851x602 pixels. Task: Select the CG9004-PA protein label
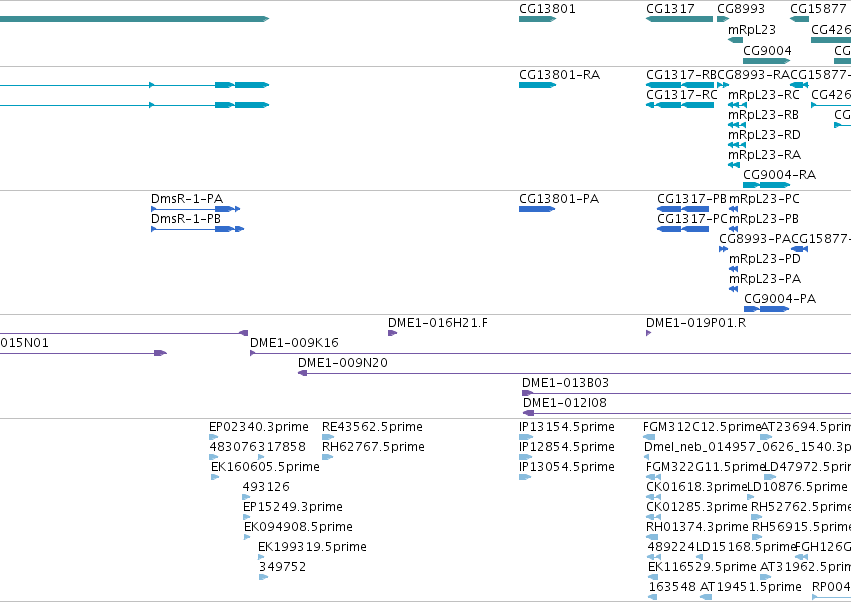[780, 299]
